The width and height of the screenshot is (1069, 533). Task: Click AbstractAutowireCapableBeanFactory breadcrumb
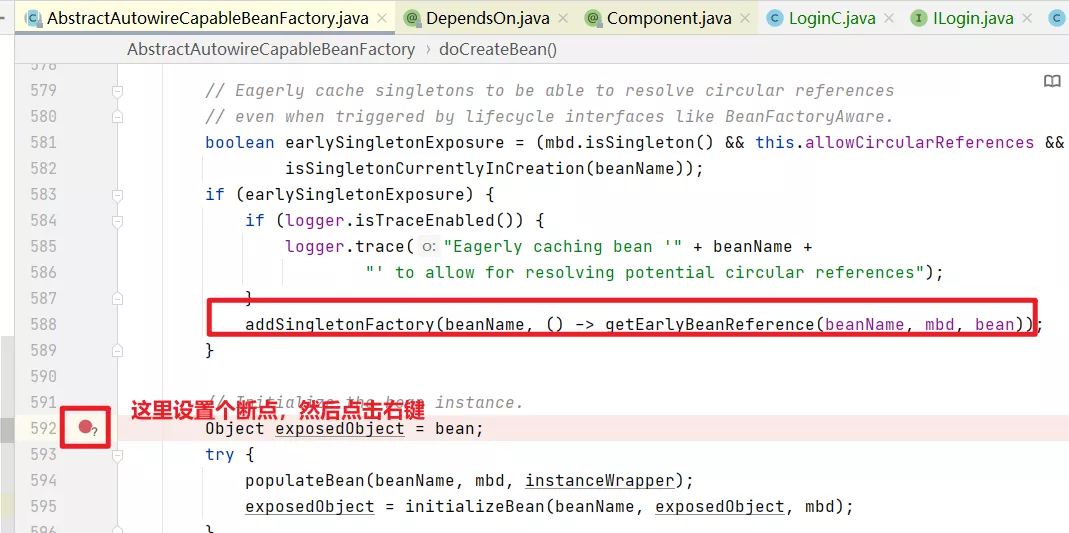click(271, 50)
